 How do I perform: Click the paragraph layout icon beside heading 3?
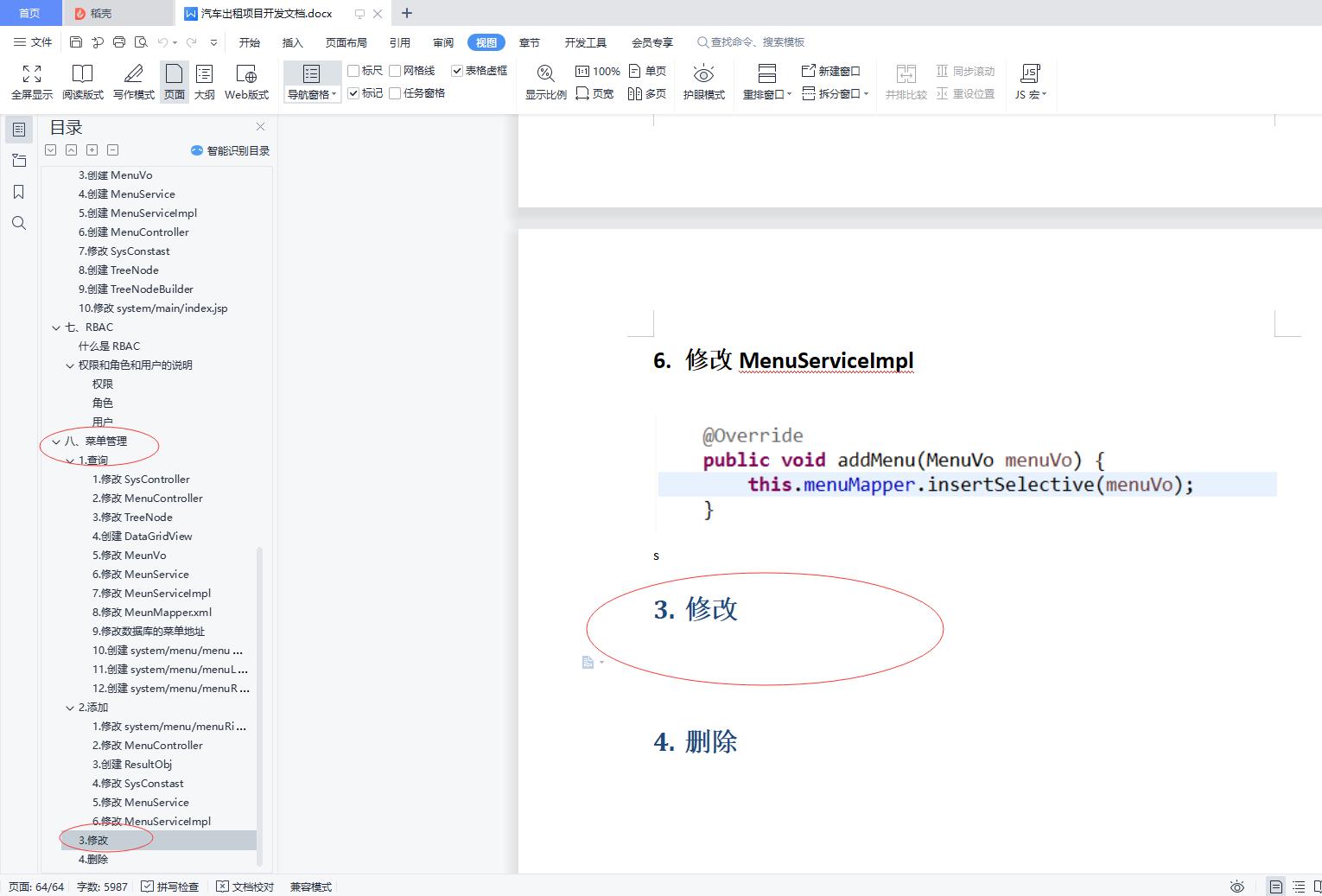(588, 663)
